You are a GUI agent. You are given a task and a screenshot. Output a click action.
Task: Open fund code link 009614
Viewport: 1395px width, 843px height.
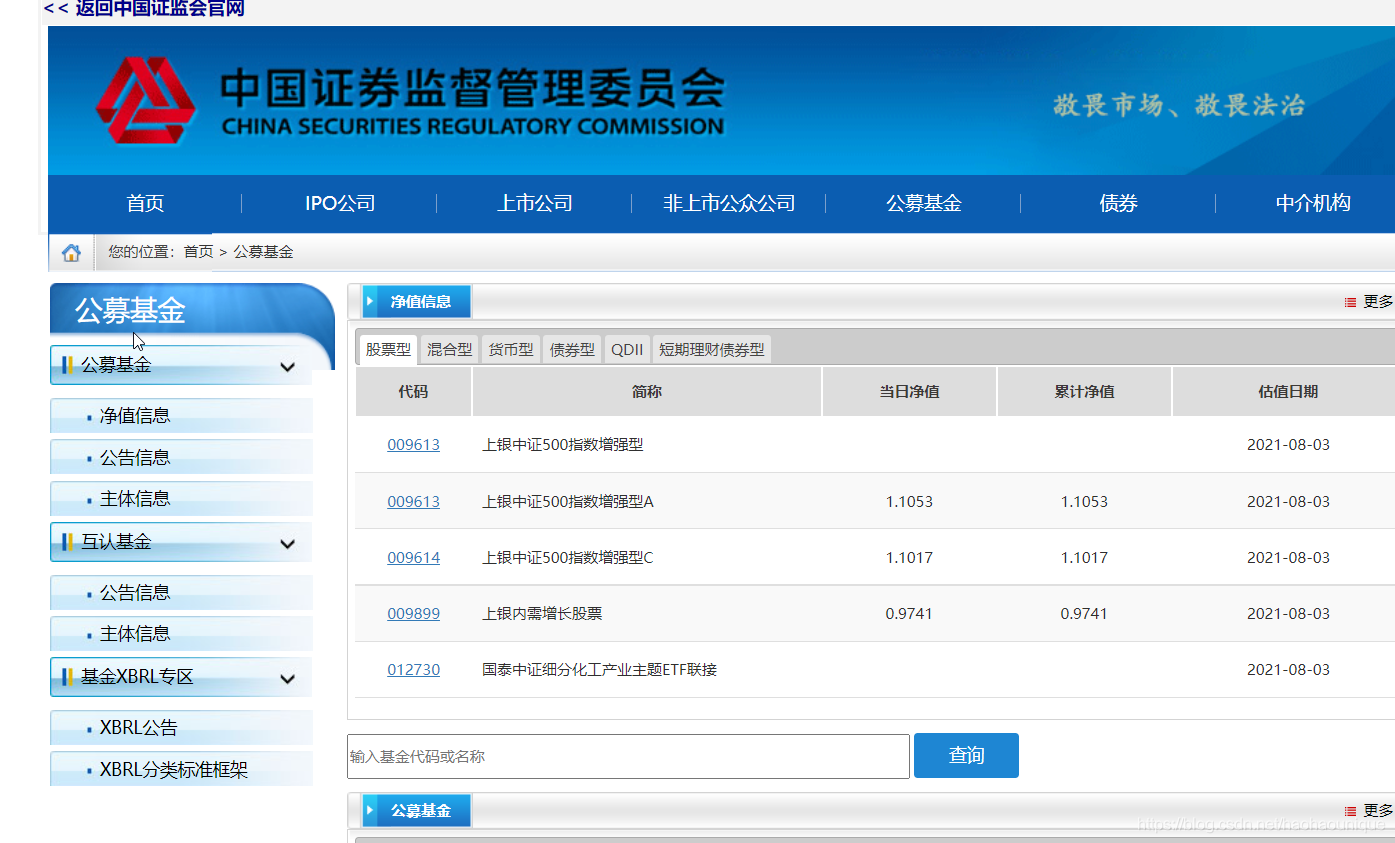point(413,558)
